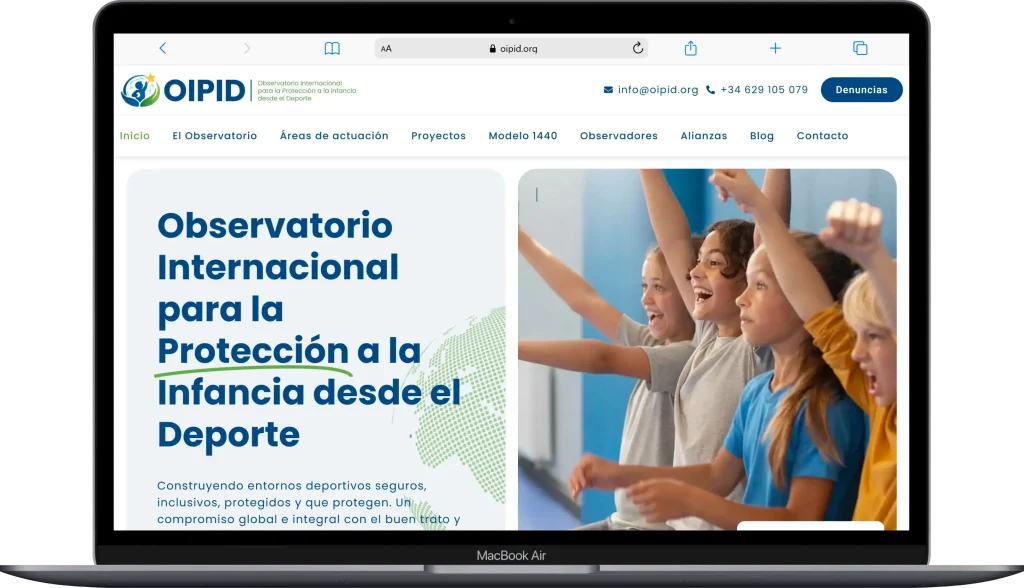Expand the El Observatorio menu
This screenshot has height=588, width=1024.
(x=214, y=136)
